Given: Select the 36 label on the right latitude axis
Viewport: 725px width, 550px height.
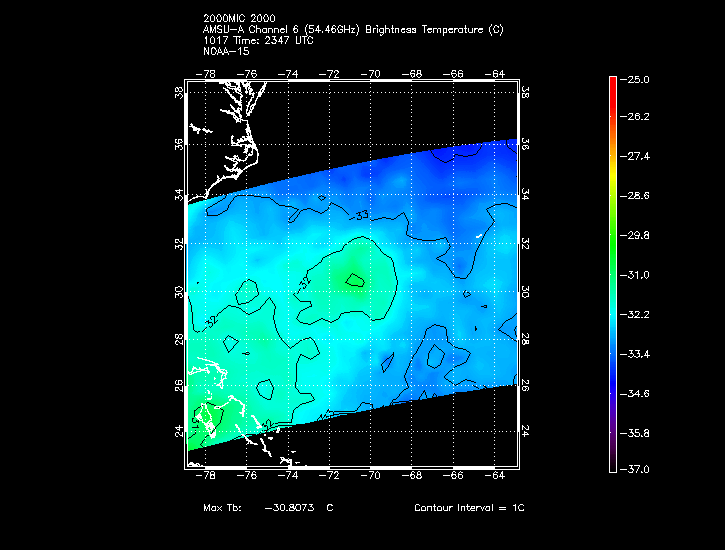Looking at the screenshot, I should click(525, 144).
